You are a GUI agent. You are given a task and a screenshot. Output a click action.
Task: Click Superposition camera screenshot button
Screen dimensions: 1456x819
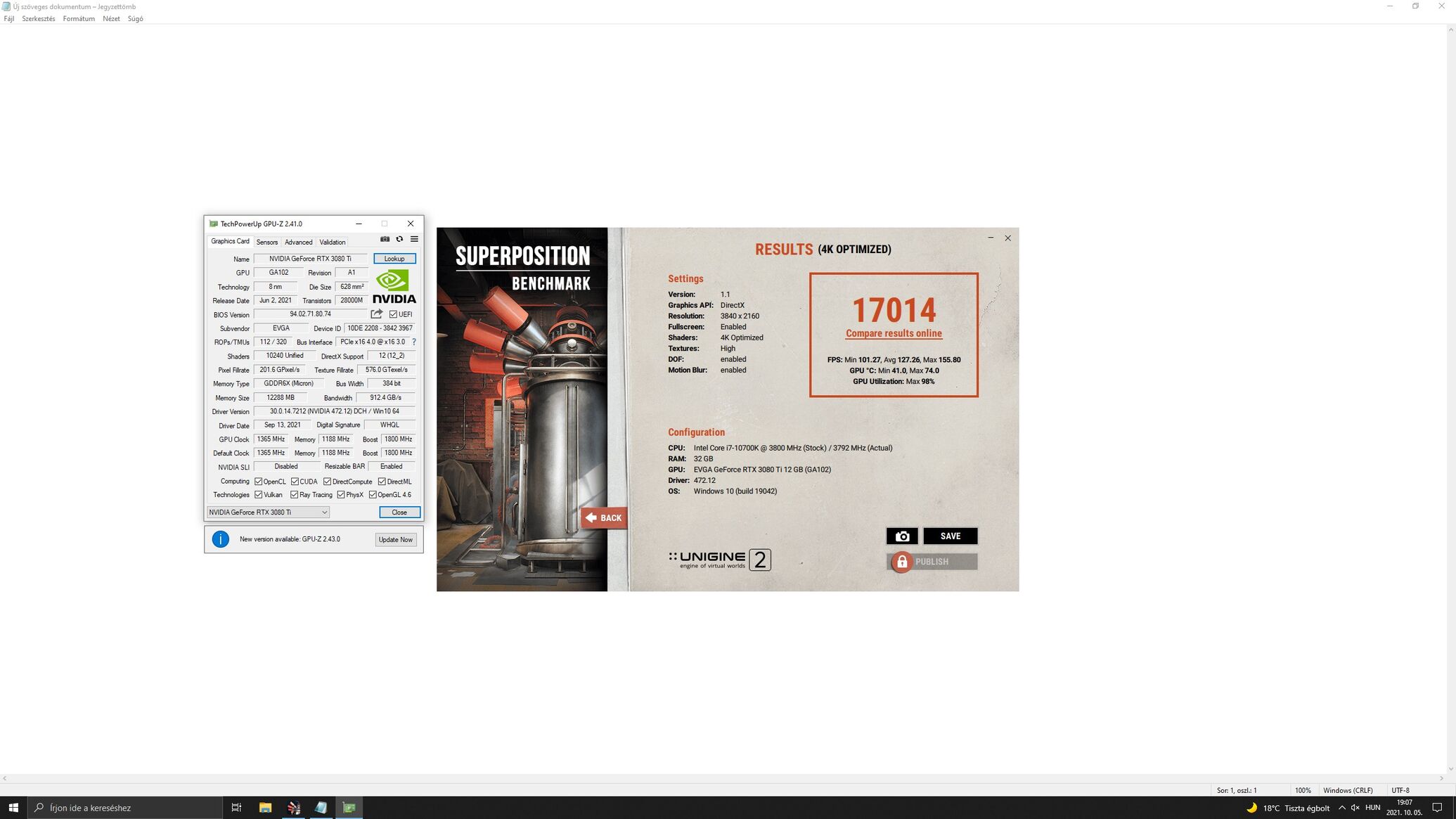[902, 536]
